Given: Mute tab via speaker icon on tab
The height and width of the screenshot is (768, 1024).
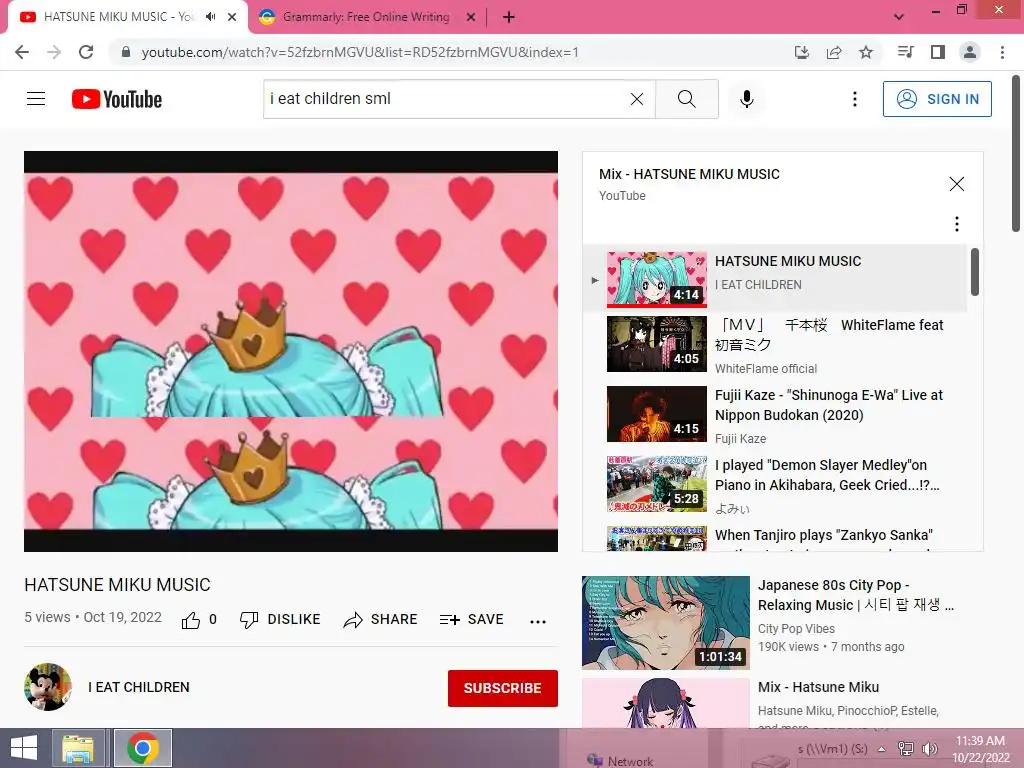Looking at the screenshot, I should (x=210, y=17).
